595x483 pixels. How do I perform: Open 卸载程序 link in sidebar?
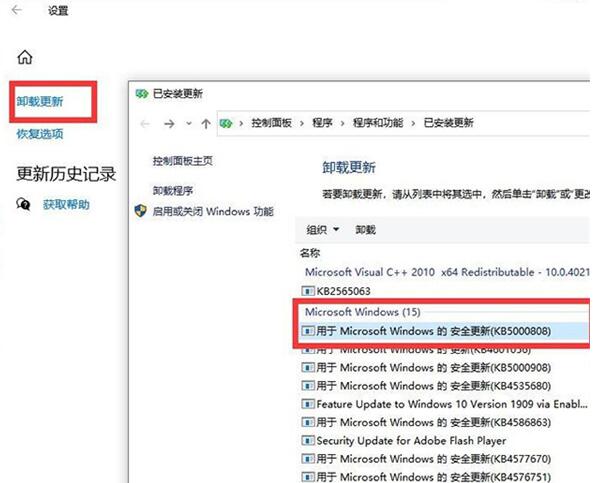(x=173, y=190)
